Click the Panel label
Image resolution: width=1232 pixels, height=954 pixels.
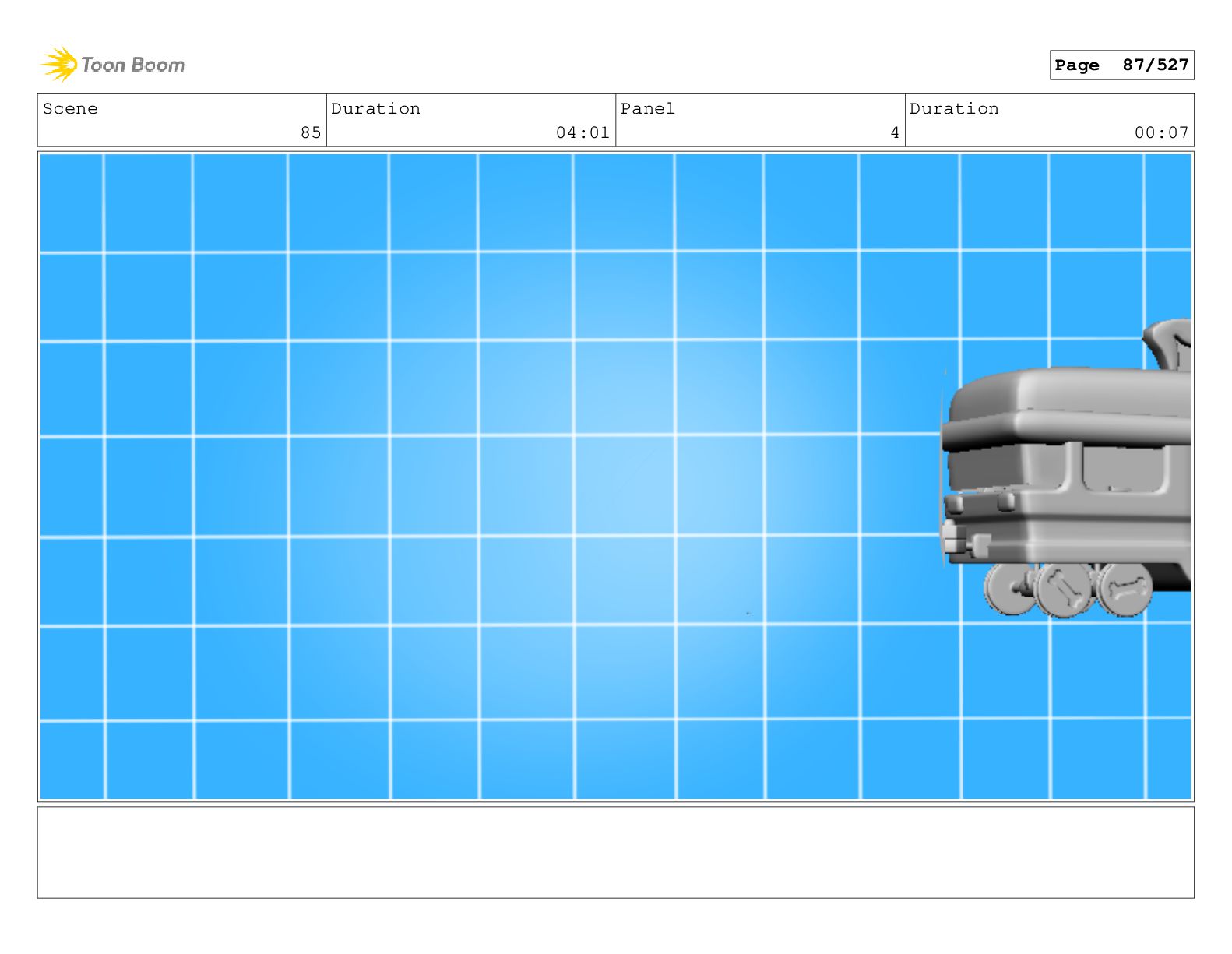click(647, 108)
